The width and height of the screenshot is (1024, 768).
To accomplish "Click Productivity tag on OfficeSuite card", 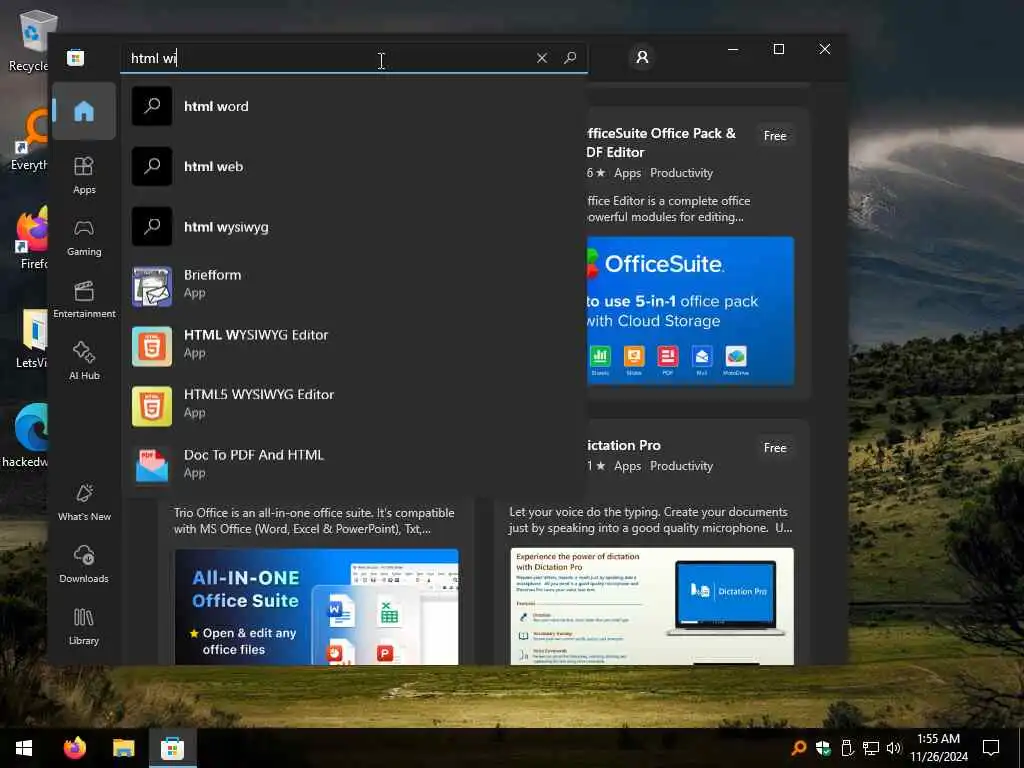I will pyautogui.click(x=681, y=173).
